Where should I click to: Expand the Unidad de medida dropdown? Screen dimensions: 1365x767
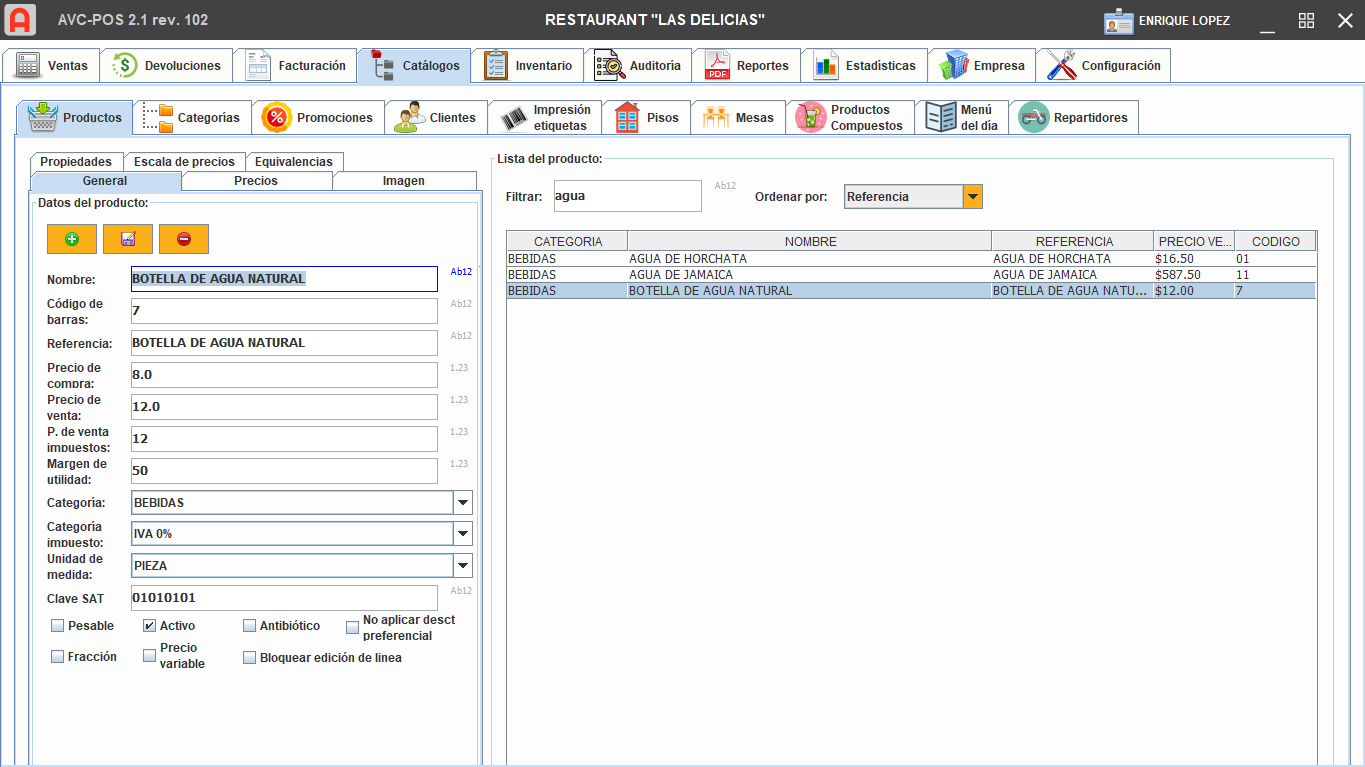[x=462, y=566]
